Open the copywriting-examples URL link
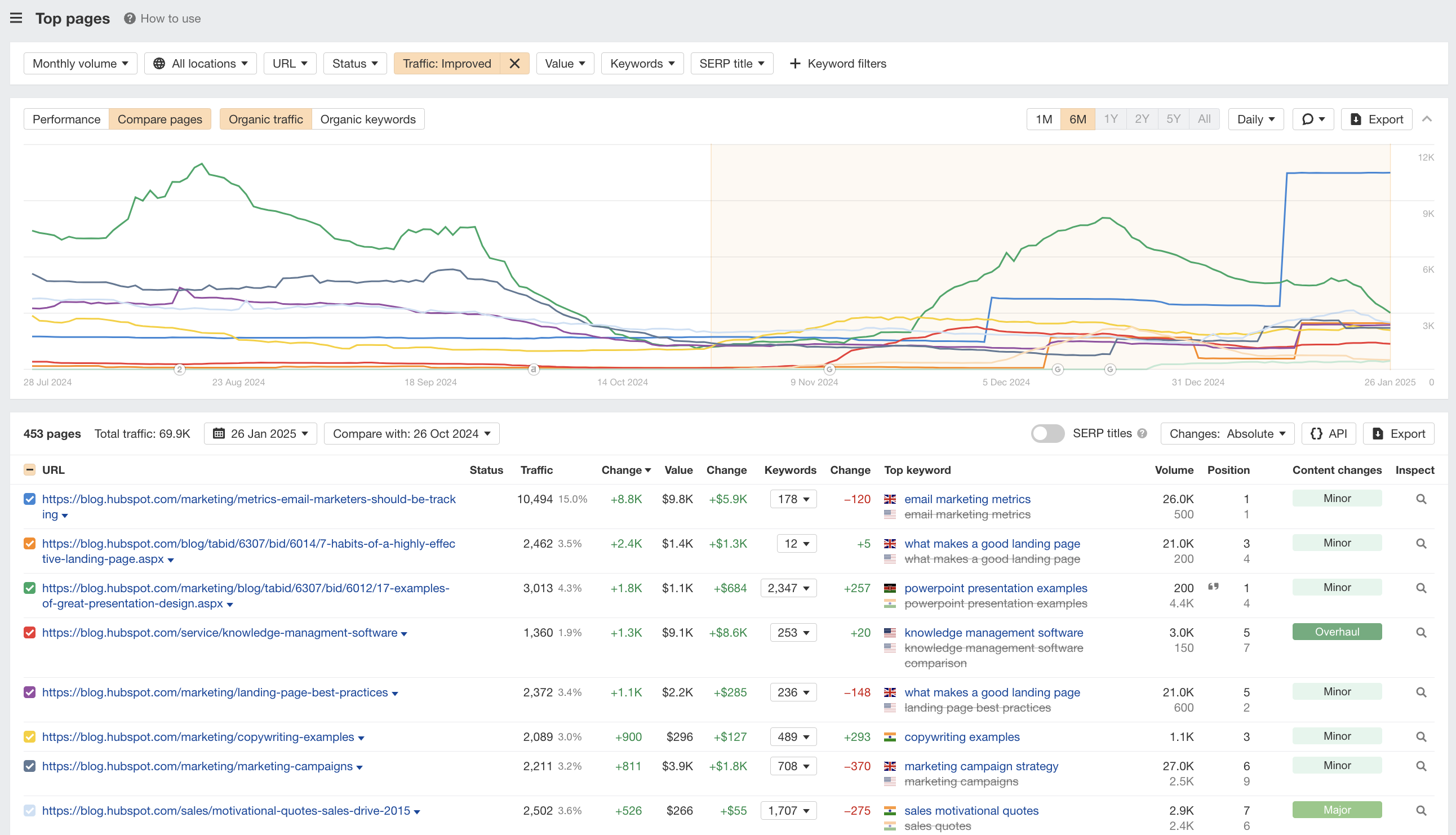Image resolution: width=1456 pixels, height=835 pixels. [198, 737]
